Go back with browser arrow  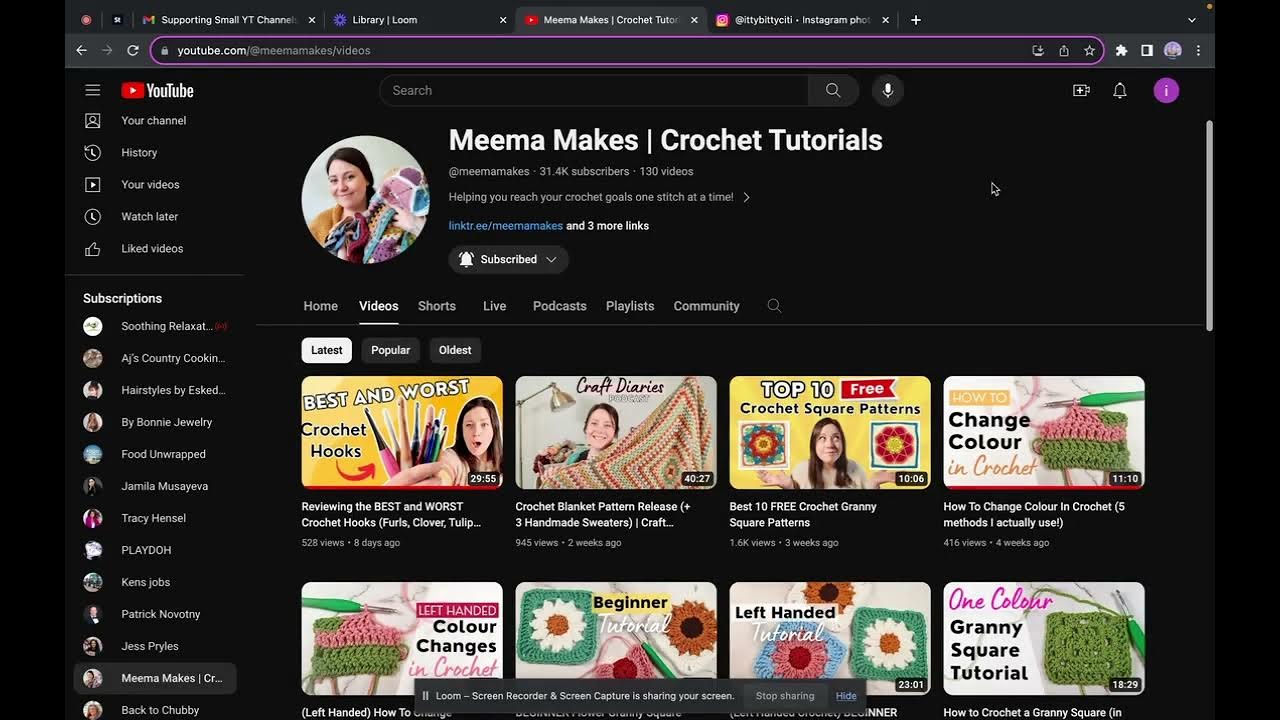pos(81,50)
